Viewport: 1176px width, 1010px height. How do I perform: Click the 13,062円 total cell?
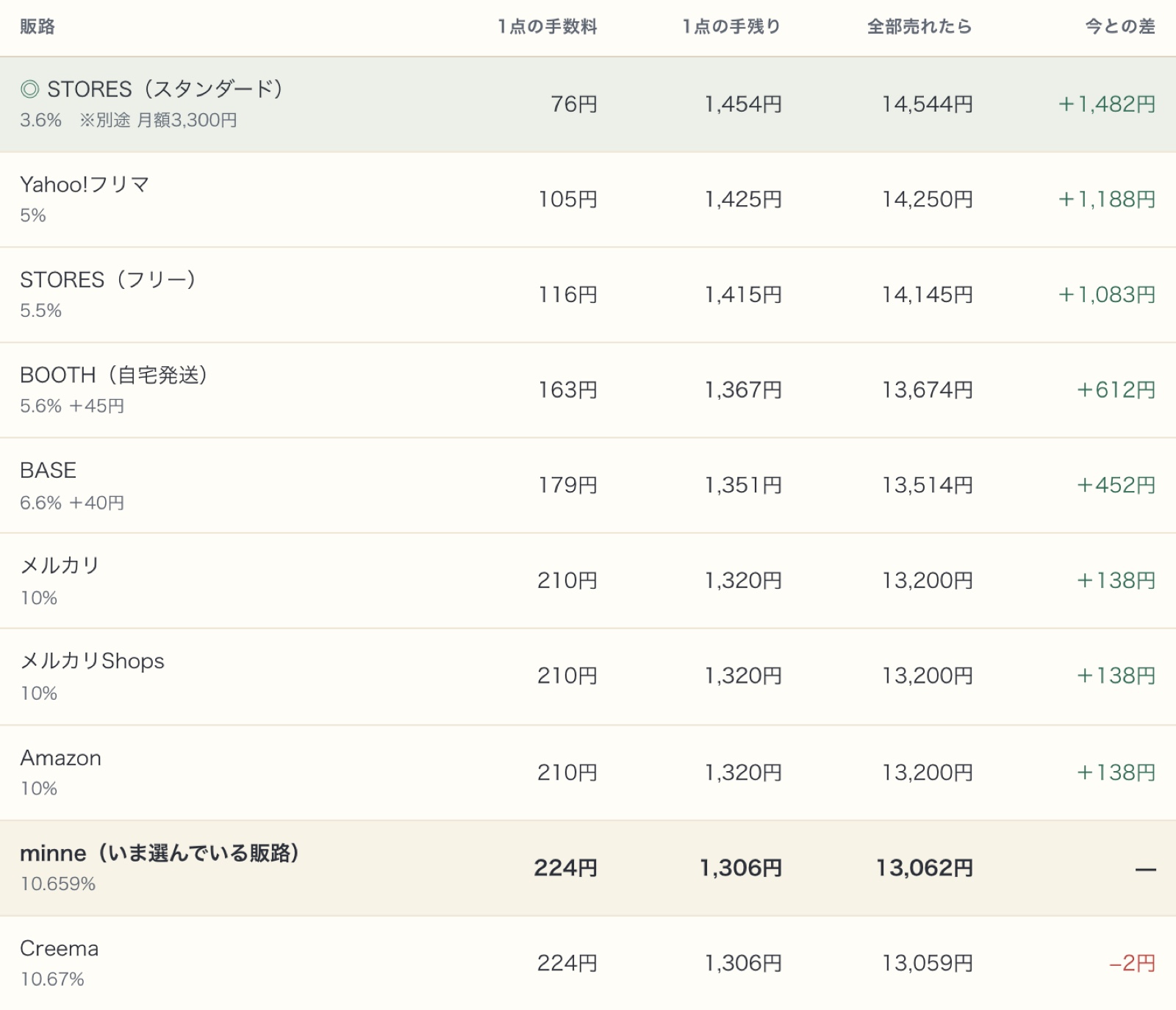(925, 868)
